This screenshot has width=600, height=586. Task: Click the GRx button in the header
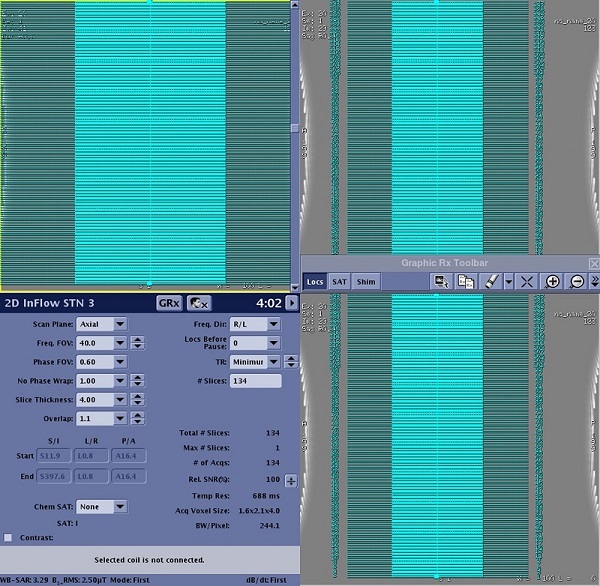[168, 303]
